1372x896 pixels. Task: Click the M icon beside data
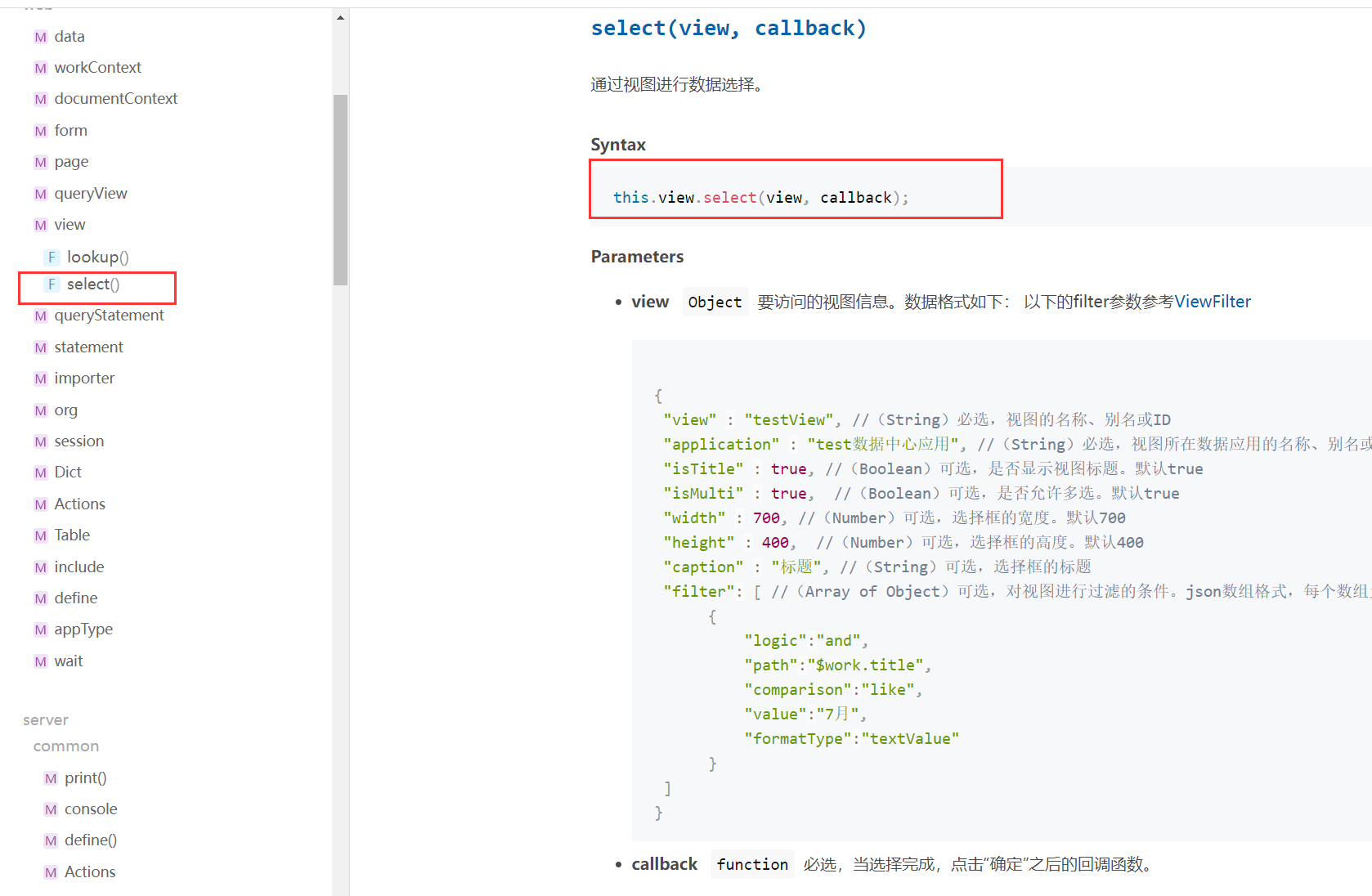click(x=40, y=37)
